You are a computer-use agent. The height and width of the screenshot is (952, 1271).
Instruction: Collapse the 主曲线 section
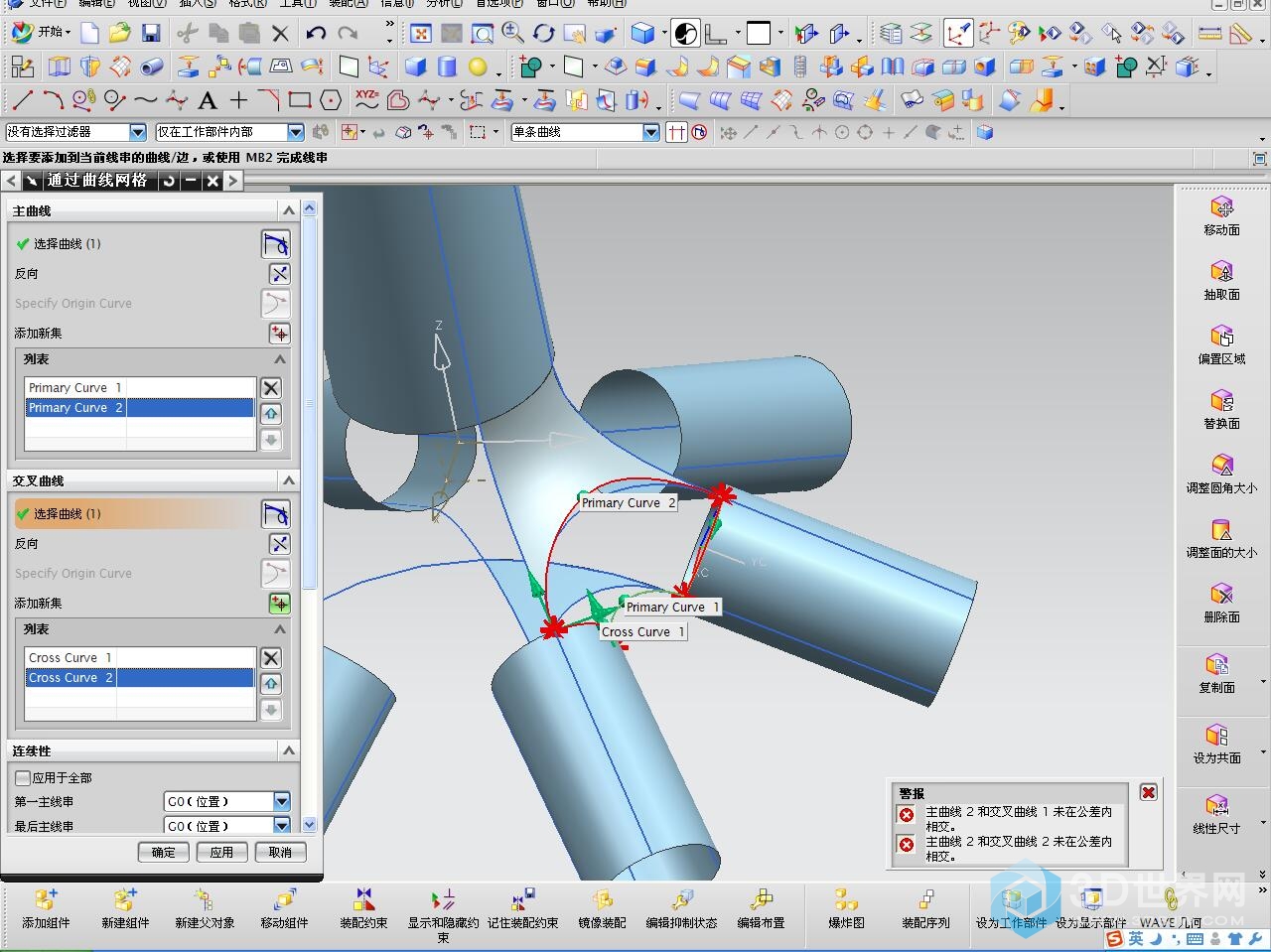(x=289, y=210)
